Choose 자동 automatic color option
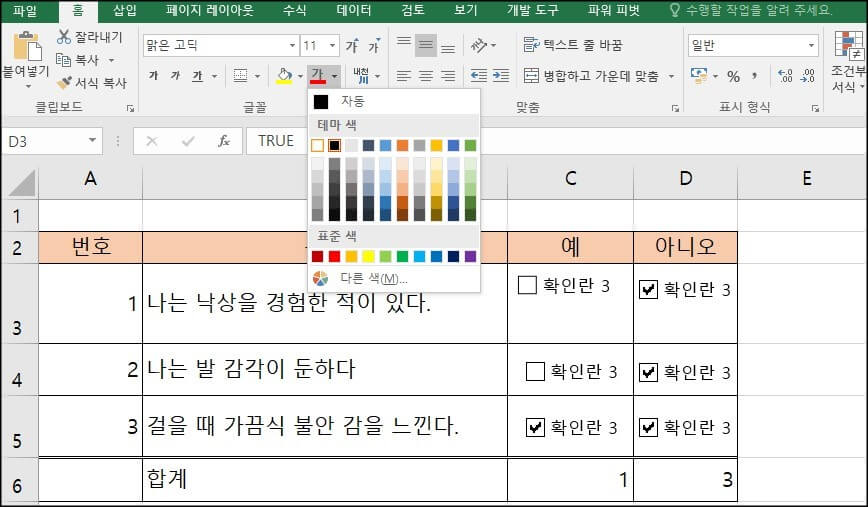This screenshot has height=507, width=868. pos(394,101)
